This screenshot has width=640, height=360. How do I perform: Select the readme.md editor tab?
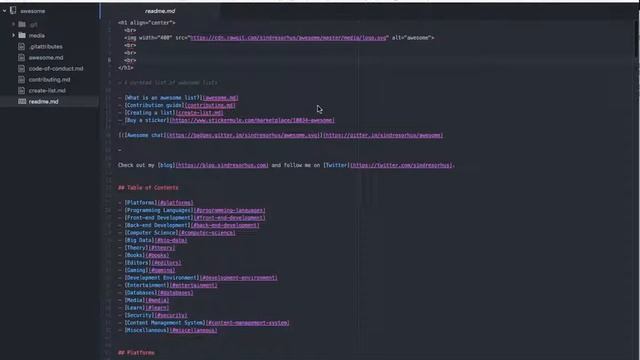pos(160,11)
